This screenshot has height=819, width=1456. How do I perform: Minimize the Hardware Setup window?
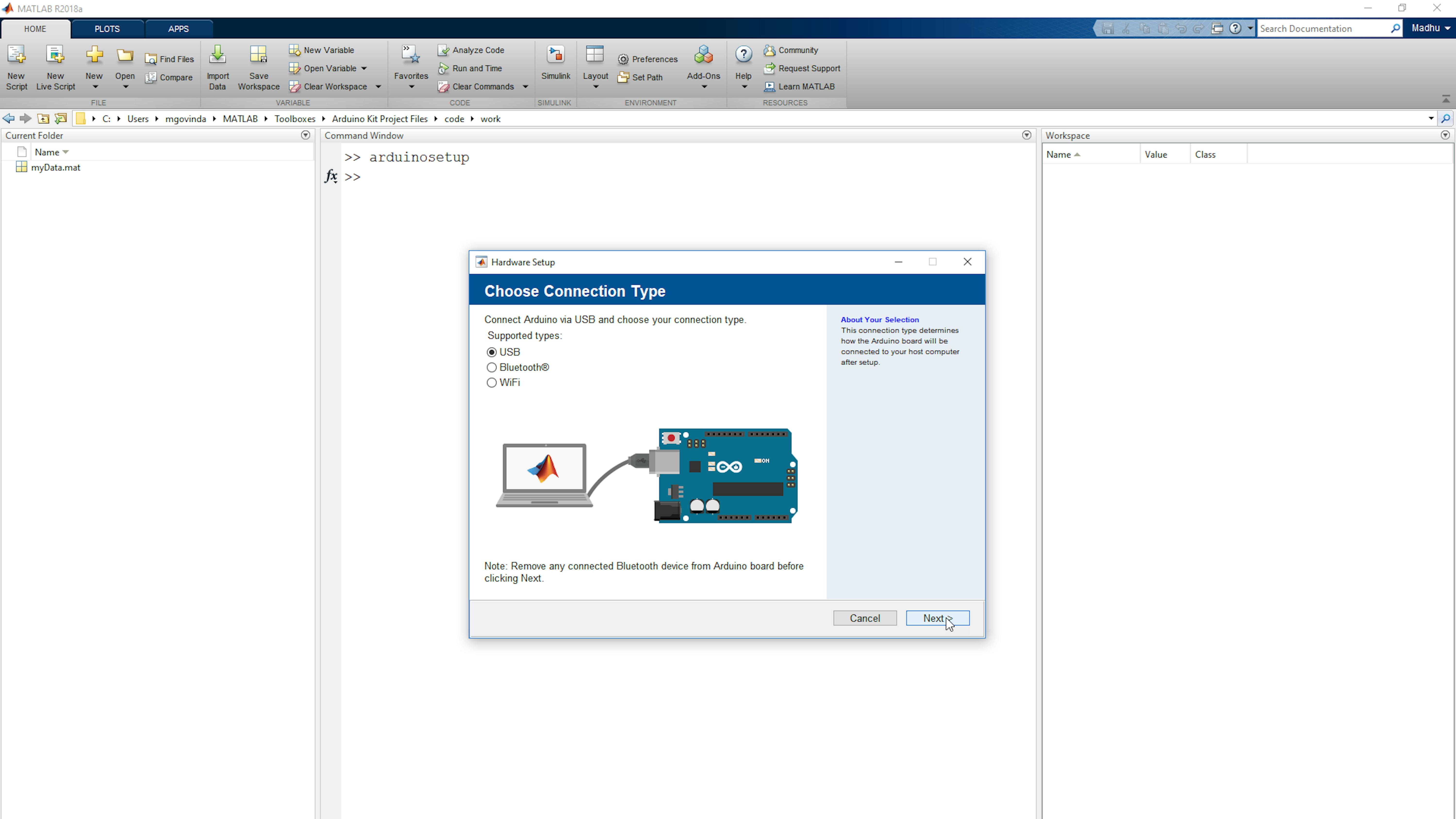(899, 262)
